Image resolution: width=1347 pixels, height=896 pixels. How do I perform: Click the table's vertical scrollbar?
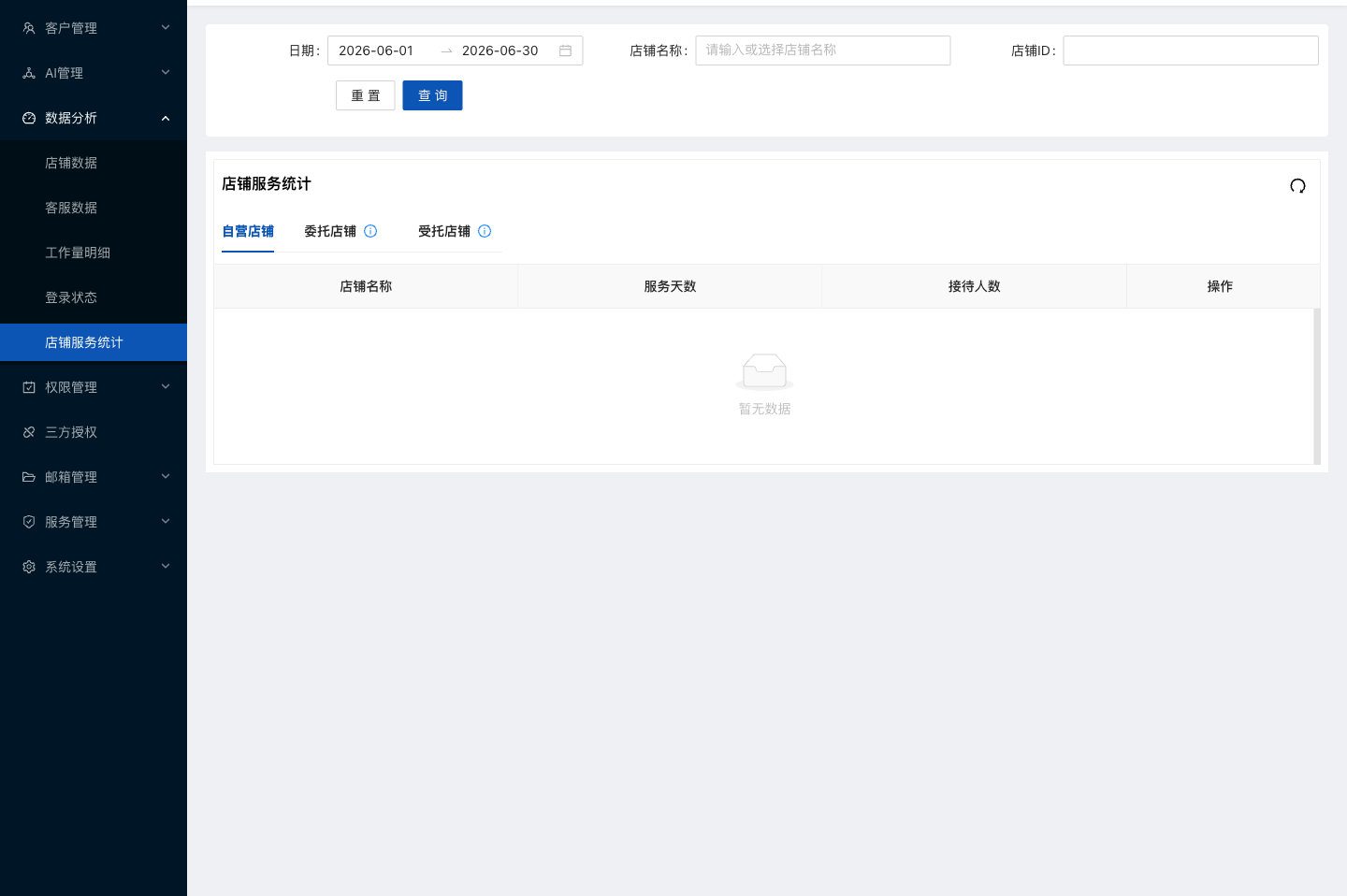(1317, 386)
